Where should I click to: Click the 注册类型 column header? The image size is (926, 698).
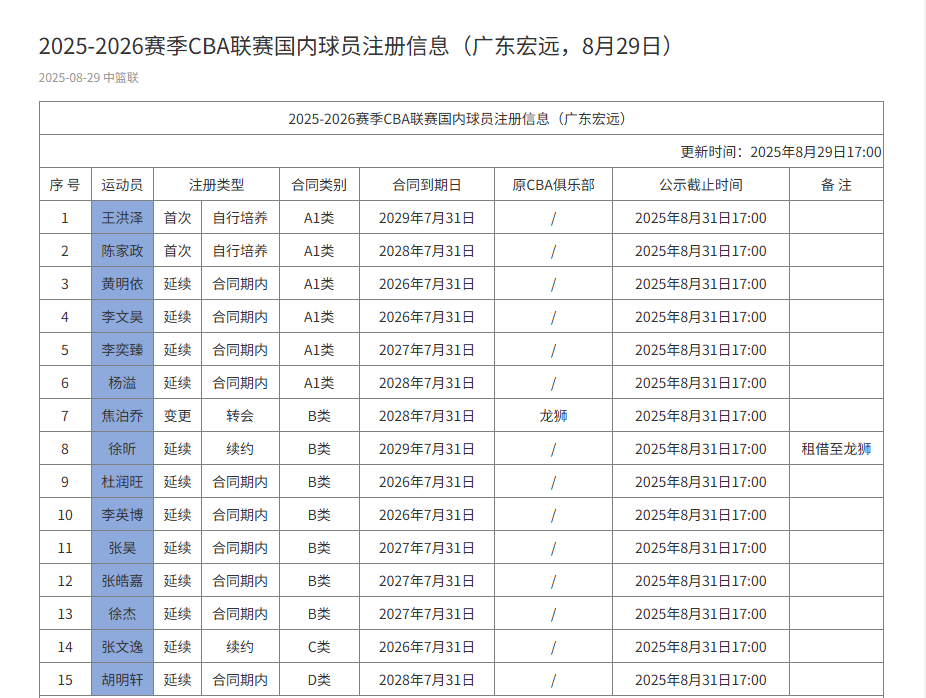pyautogui.click(x=216, y=185)
